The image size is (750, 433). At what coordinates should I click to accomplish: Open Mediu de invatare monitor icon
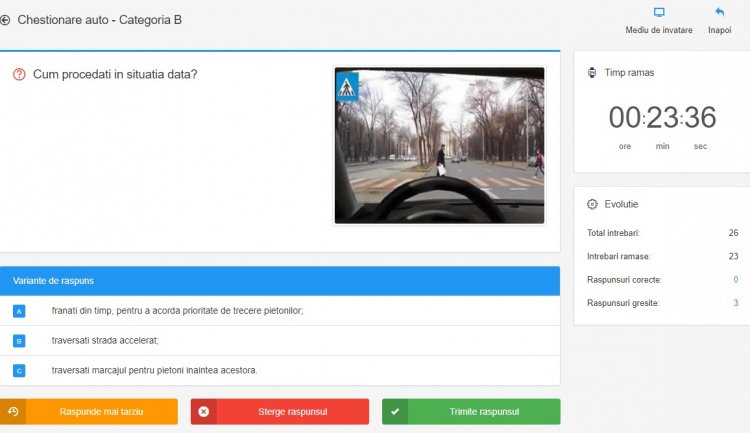659,12
